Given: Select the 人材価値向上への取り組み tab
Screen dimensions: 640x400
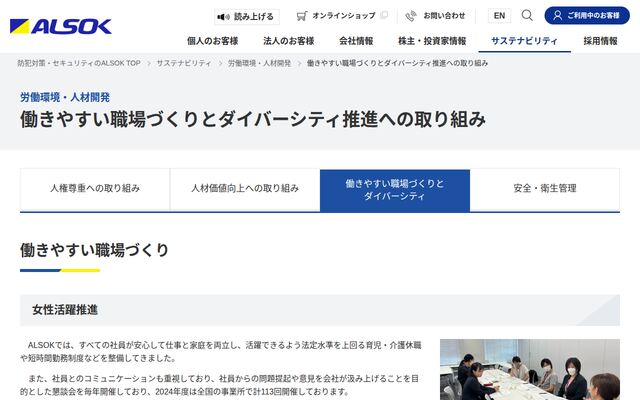Looking at the screenshot, I should pos(245,189).
